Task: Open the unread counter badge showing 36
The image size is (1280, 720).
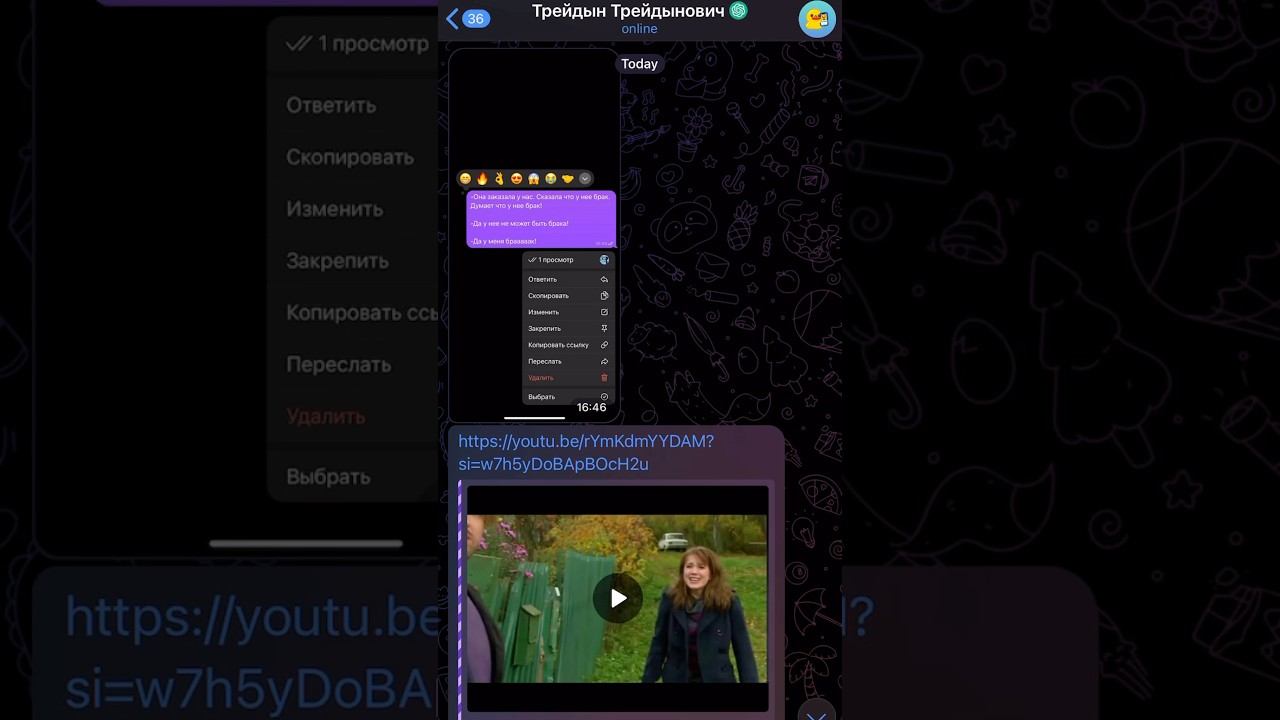Action: click(x=475, y=19)
